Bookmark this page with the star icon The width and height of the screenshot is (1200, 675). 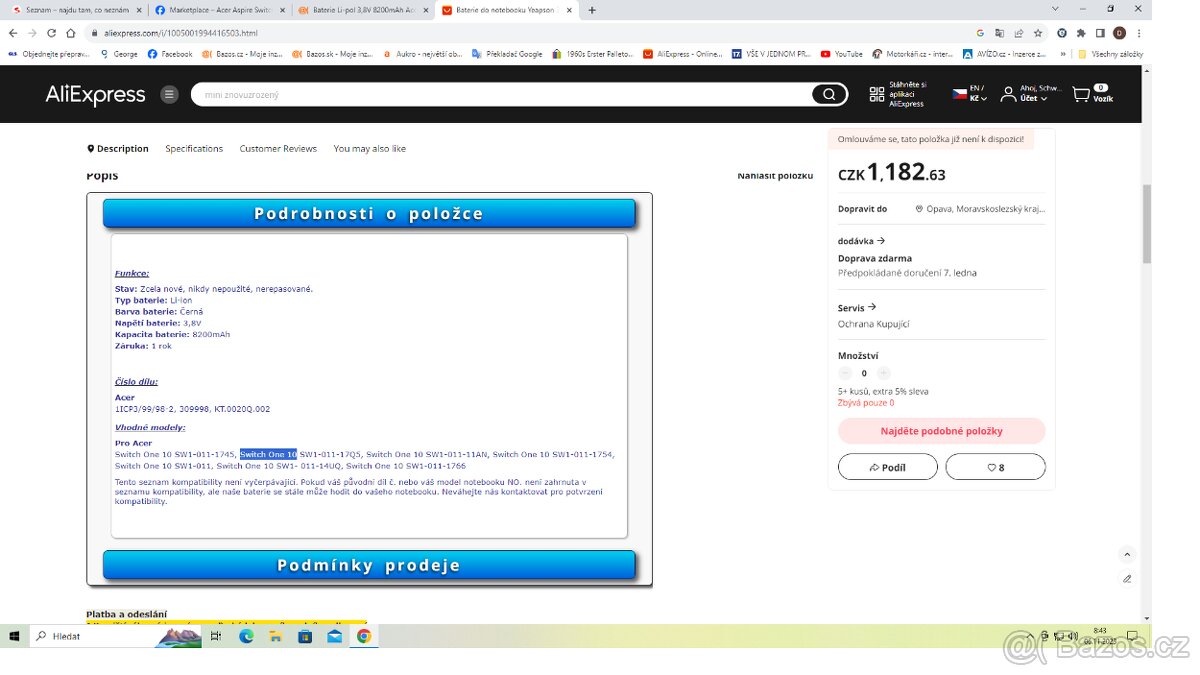tap(1037, 33)
